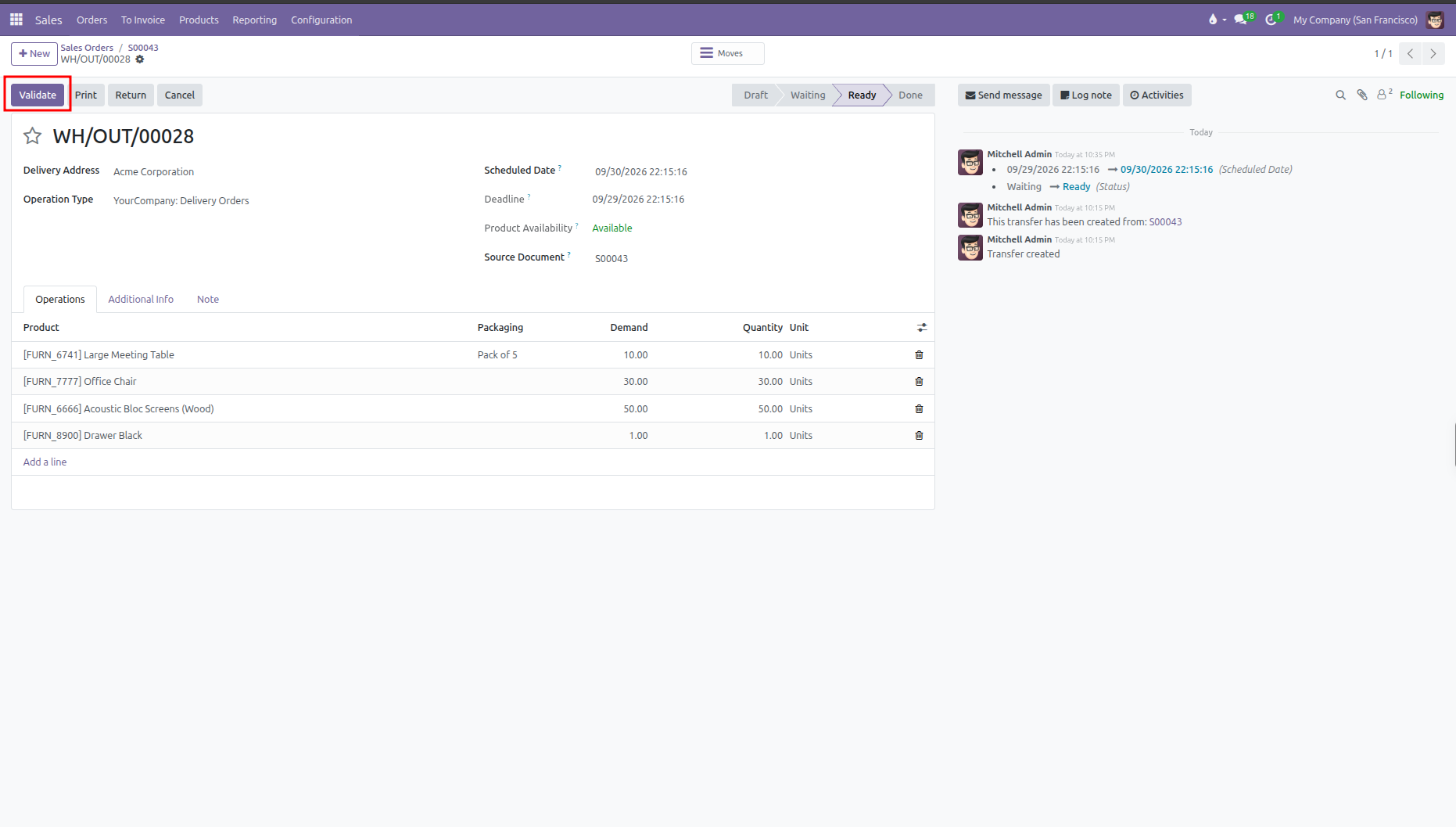The width and height of the screenshot is (1456, 827).
Task: Mark WH/OUT/00028 as favorite with star
Action: [x=32, y=136]
